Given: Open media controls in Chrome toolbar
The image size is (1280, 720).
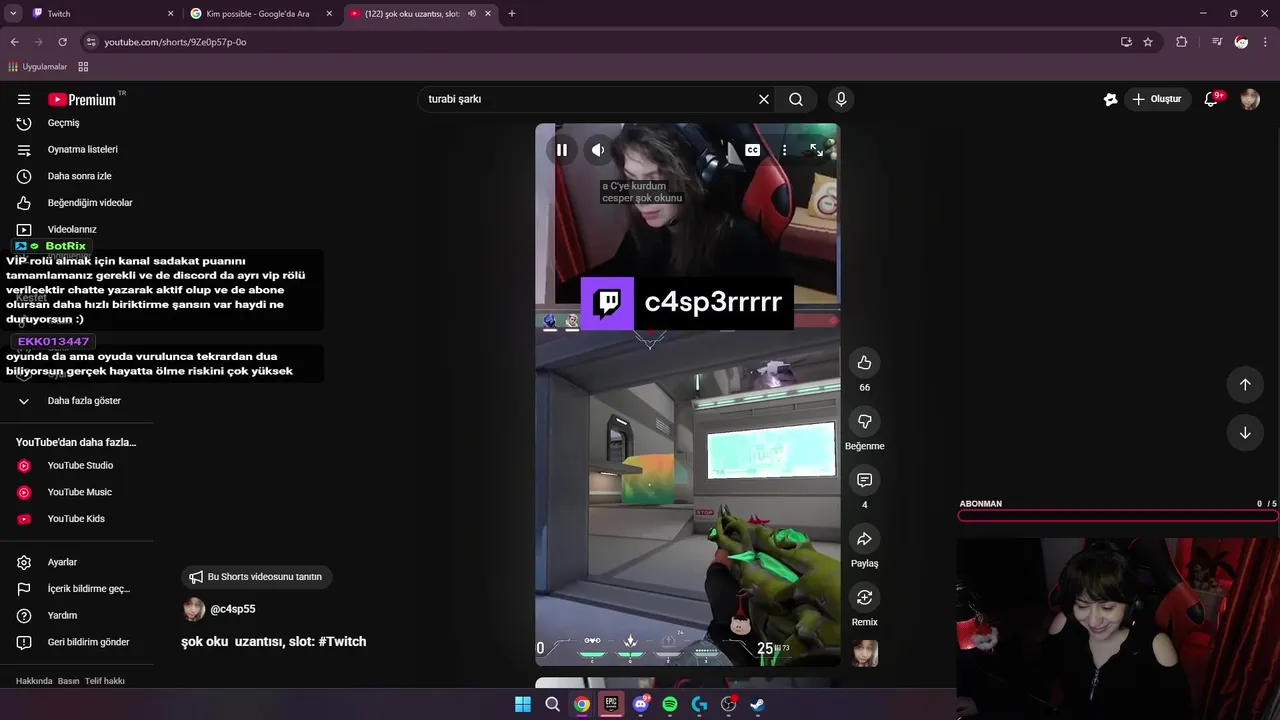Looking at the screenshot, I should pos(1217,42).
